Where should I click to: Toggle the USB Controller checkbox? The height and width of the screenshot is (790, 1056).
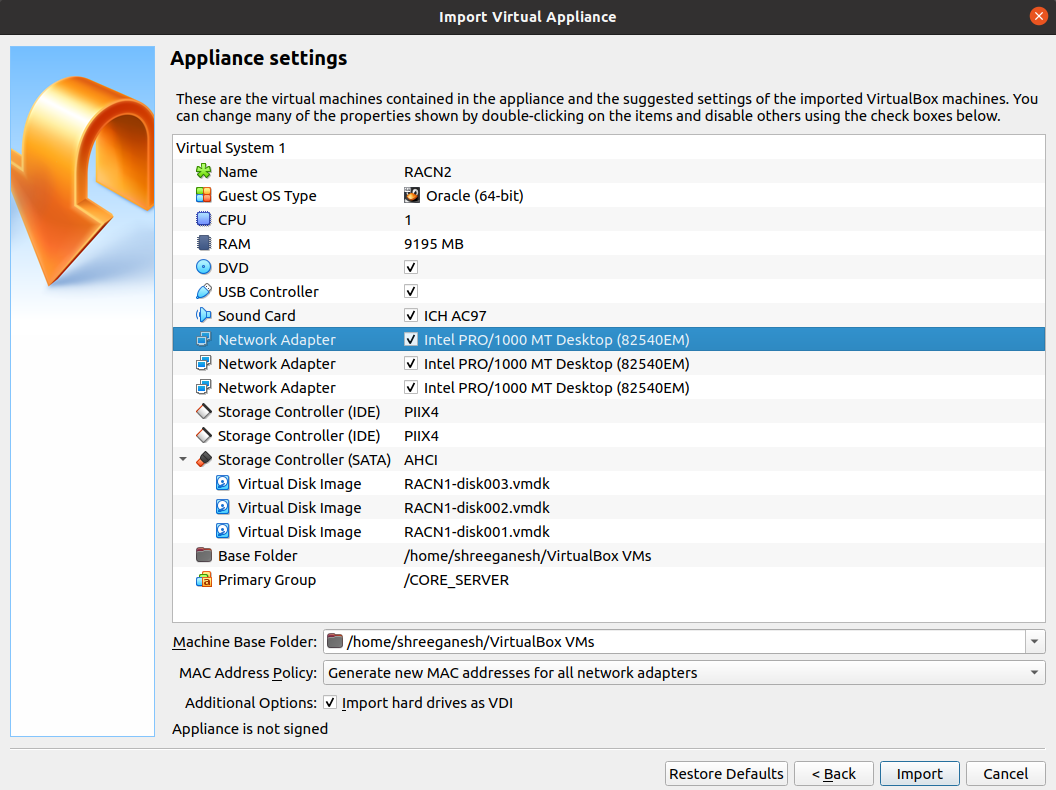pyautogui.click(x=411, y=292)
